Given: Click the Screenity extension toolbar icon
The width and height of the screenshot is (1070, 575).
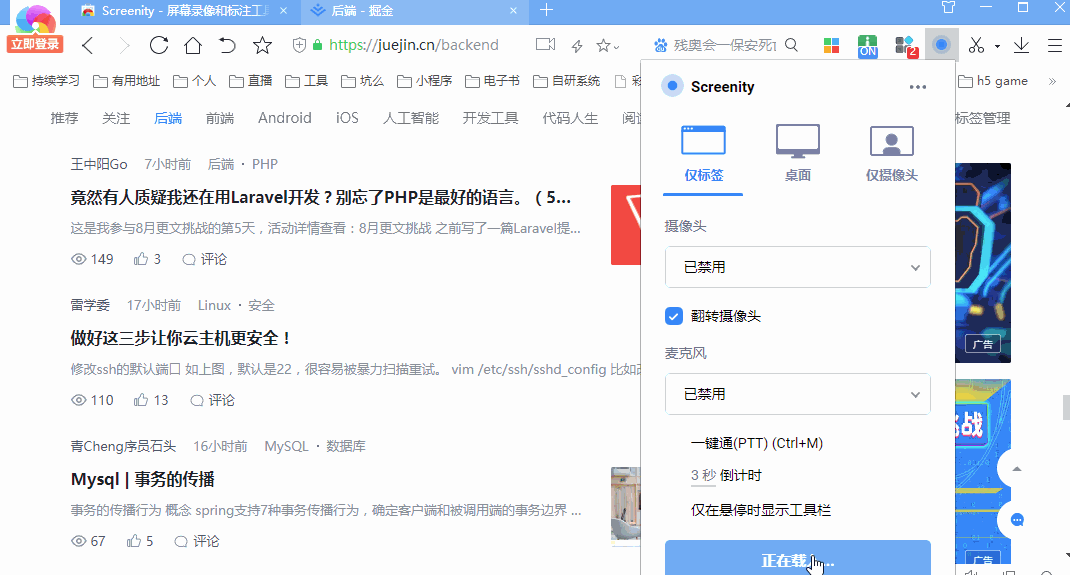Looking at the screenshot, I should (942, 45).
